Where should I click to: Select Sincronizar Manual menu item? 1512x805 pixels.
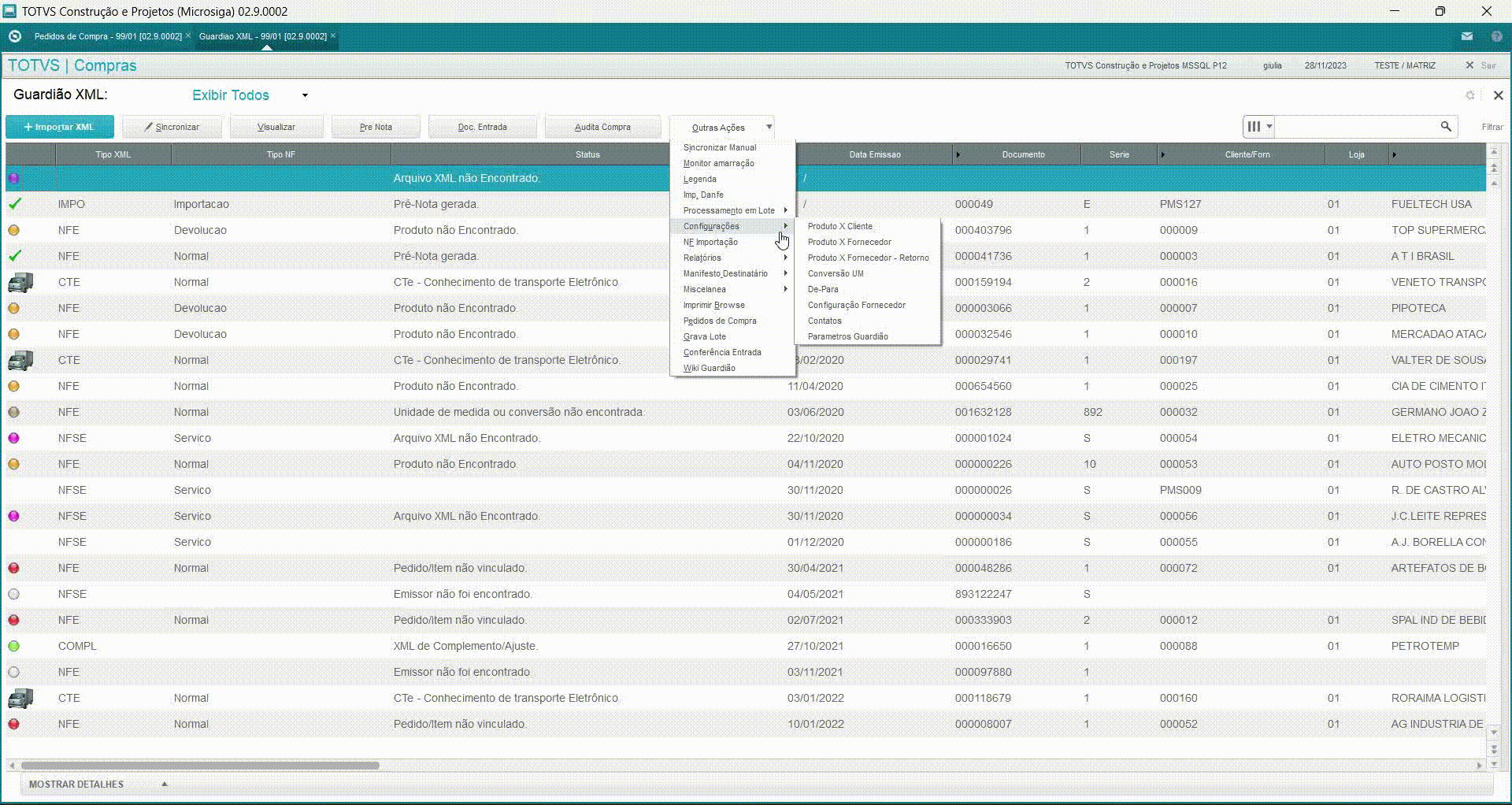(720, 147)
